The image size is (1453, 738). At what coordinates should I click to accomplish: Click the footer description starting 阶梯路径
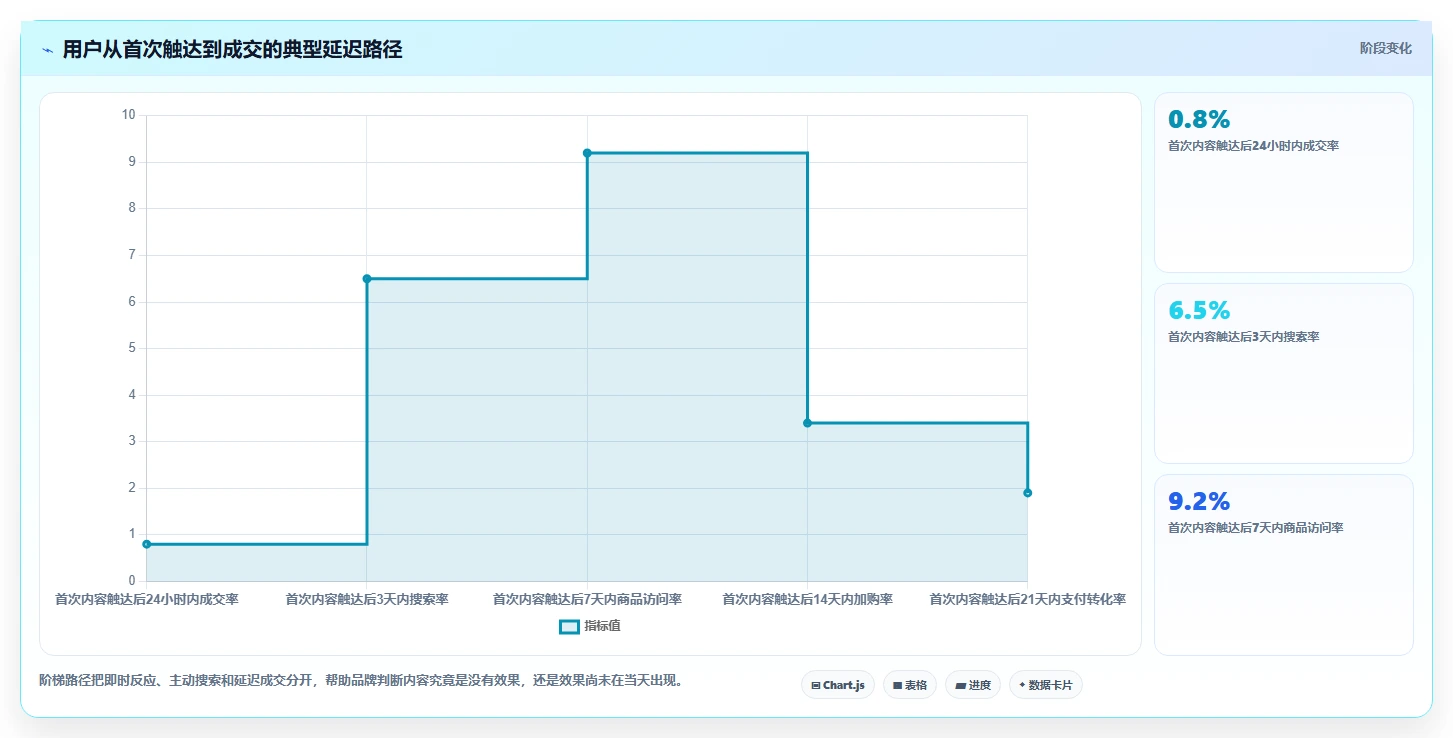point(361,681)
